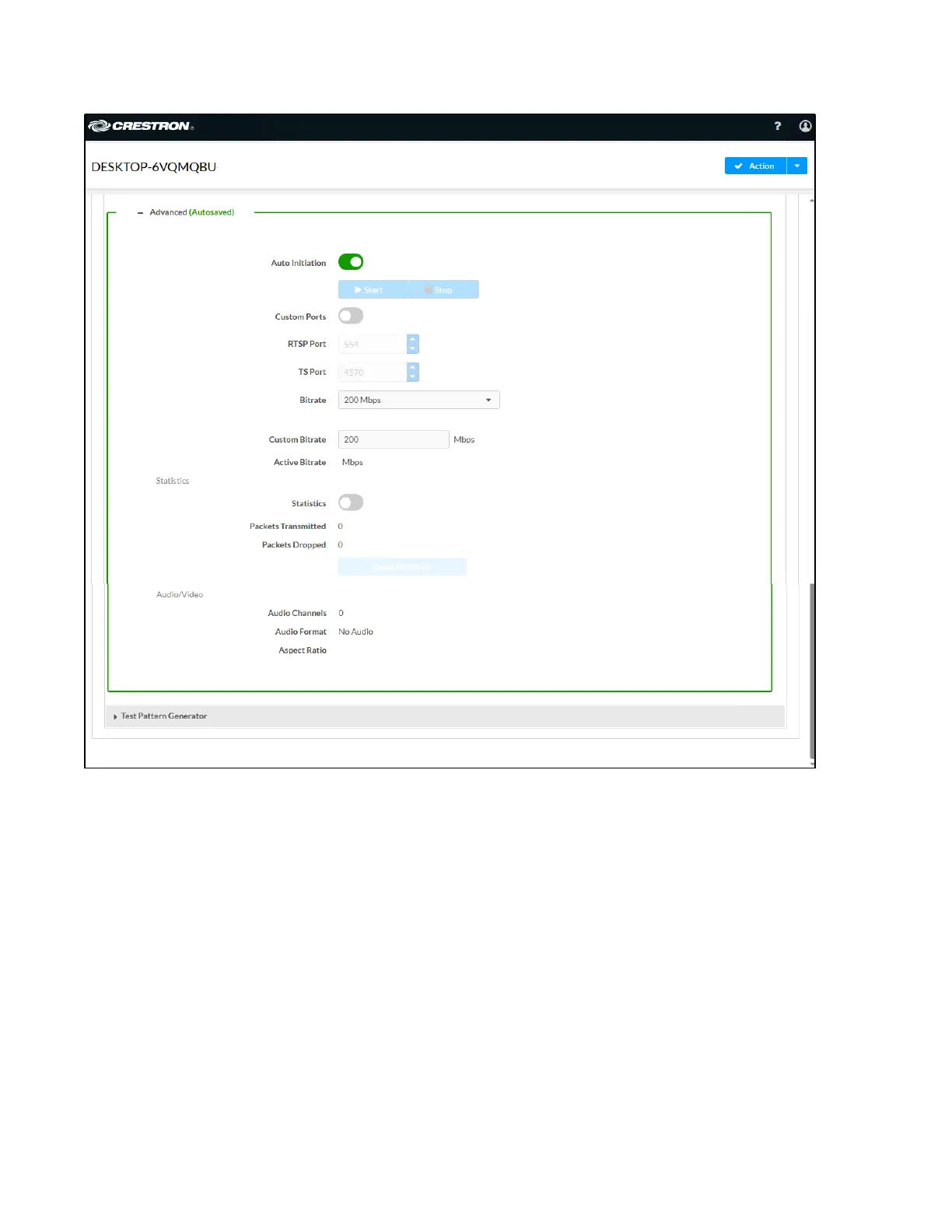This screenshot has width=952, height=1232.
Task: Expand the Test Pattern Generator section
Action: [x=163, y=716]
